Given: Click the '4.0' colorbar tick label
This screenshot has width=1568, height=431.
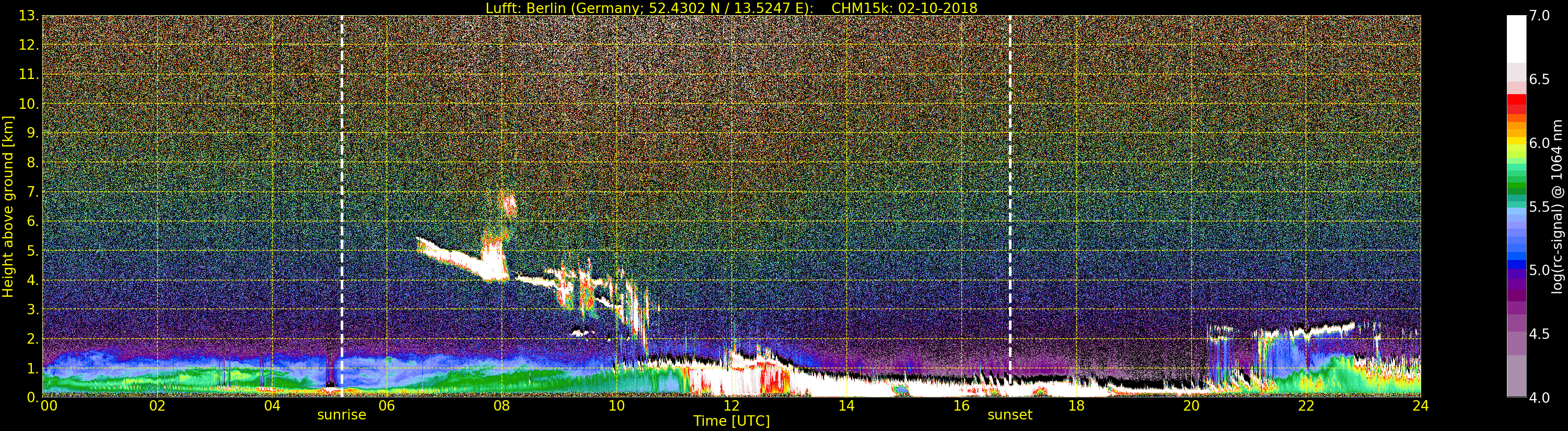Looking at the screenshot, I should (x=1539, y=398).
